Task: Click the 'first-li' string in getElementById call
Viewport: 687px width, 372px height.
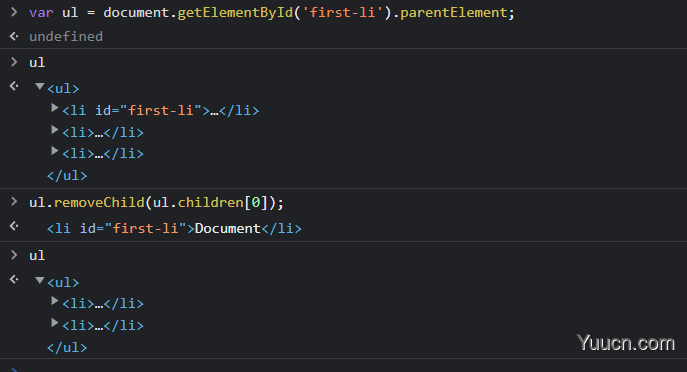Action: (x=342, y=13)
